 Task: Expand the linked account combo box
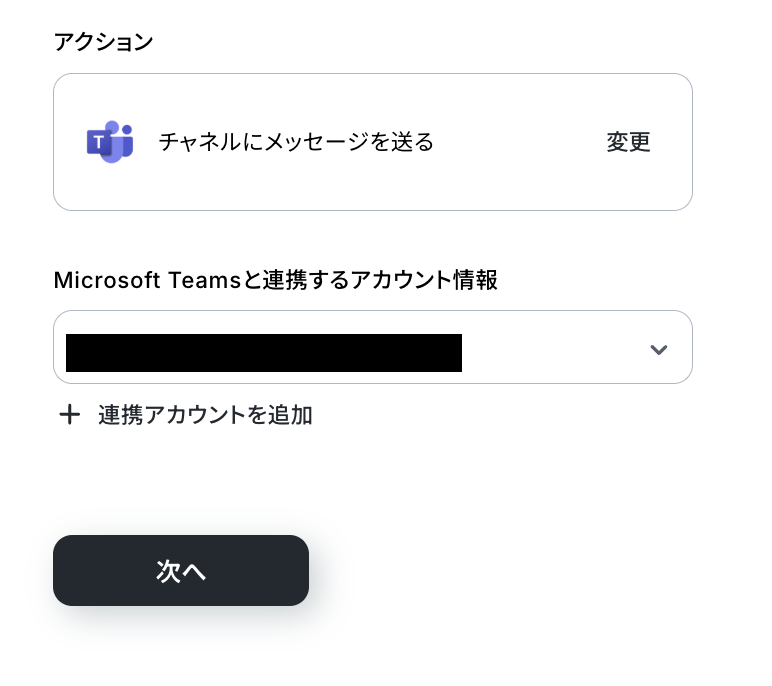(373, 347)
